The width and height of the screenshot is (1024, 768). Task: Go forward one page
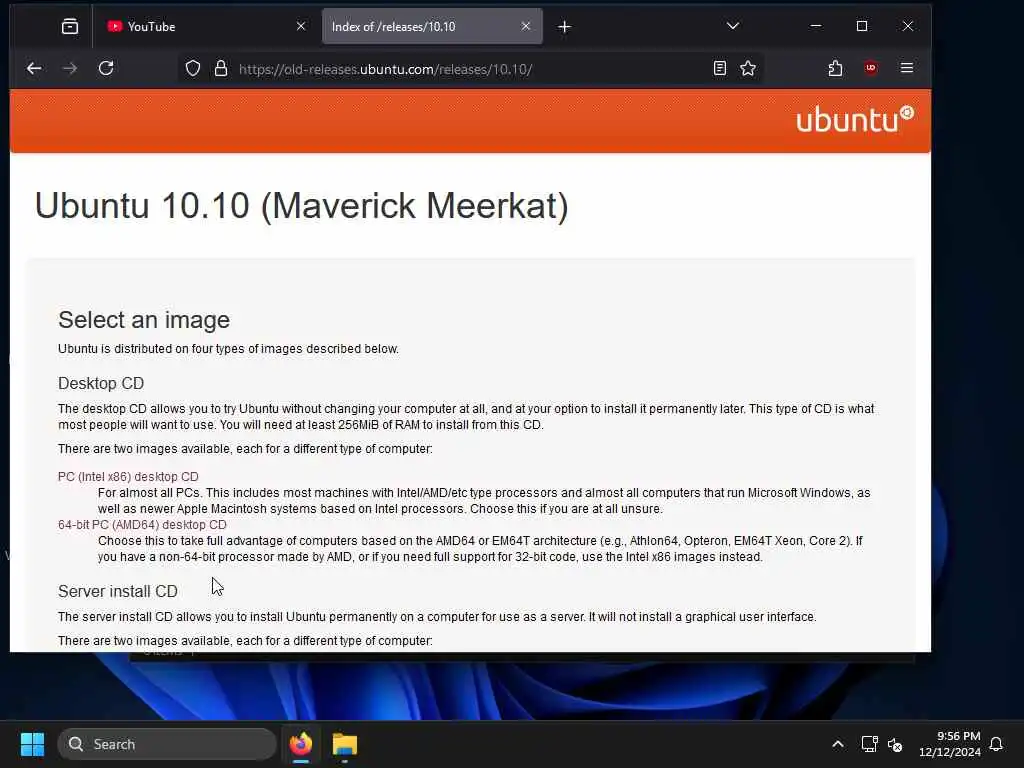[70, 68]
